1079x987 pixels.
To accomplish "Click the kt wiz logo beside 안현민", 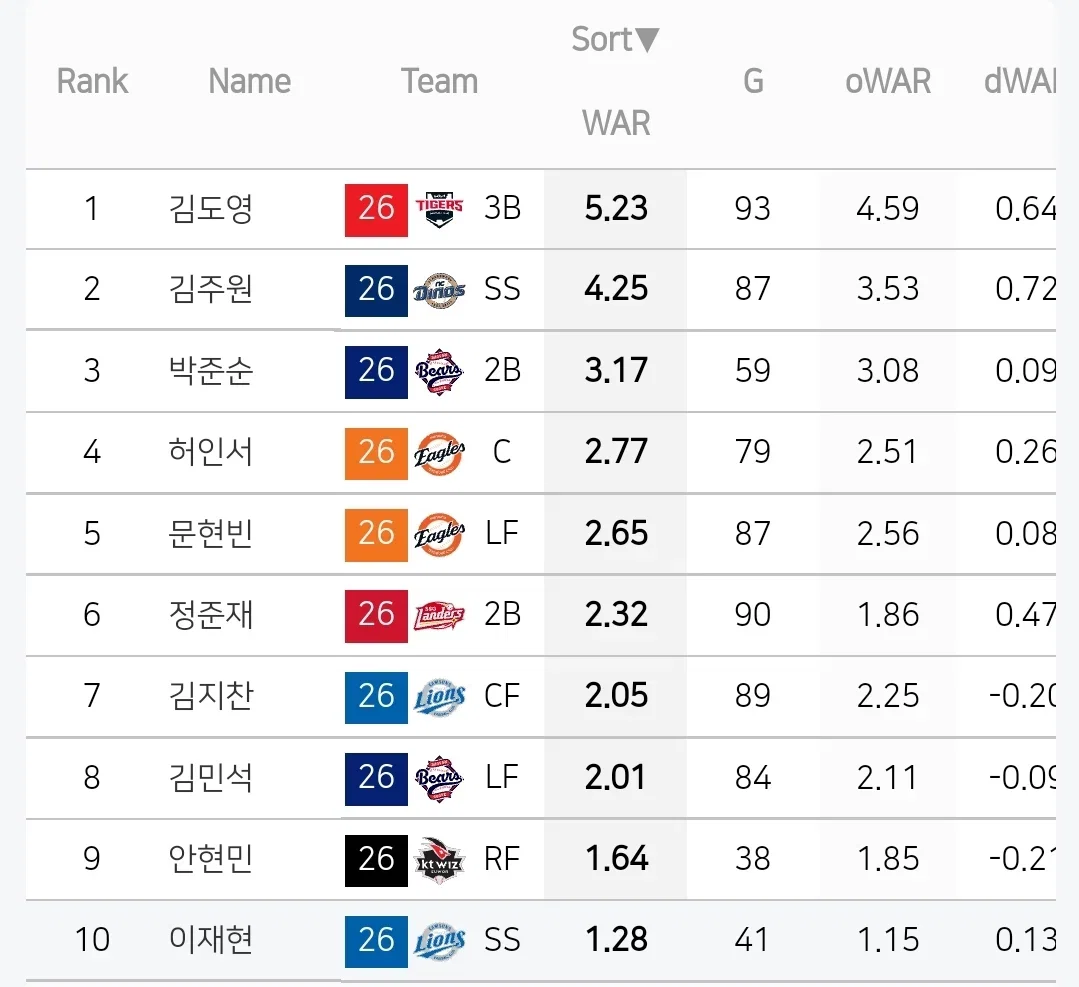I will point(439,860).
